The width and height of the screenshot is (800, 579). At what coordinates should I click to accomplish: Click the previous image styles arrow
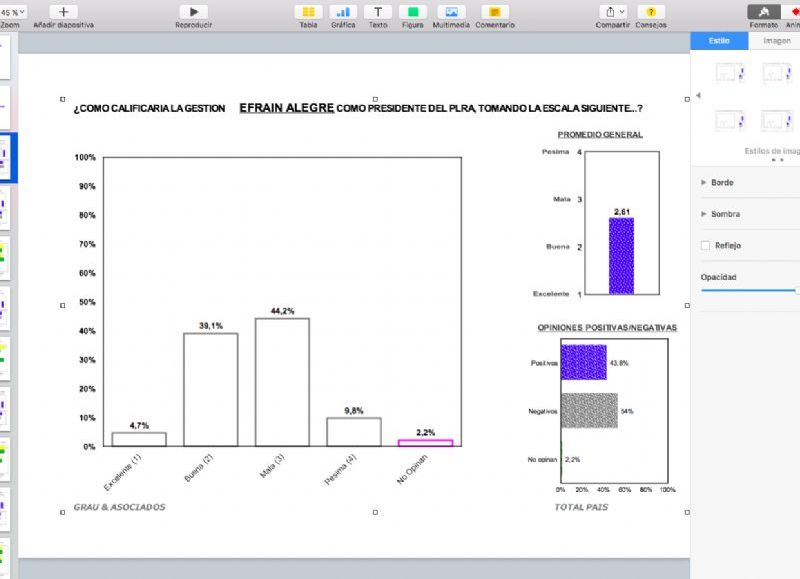coord(698,95)
